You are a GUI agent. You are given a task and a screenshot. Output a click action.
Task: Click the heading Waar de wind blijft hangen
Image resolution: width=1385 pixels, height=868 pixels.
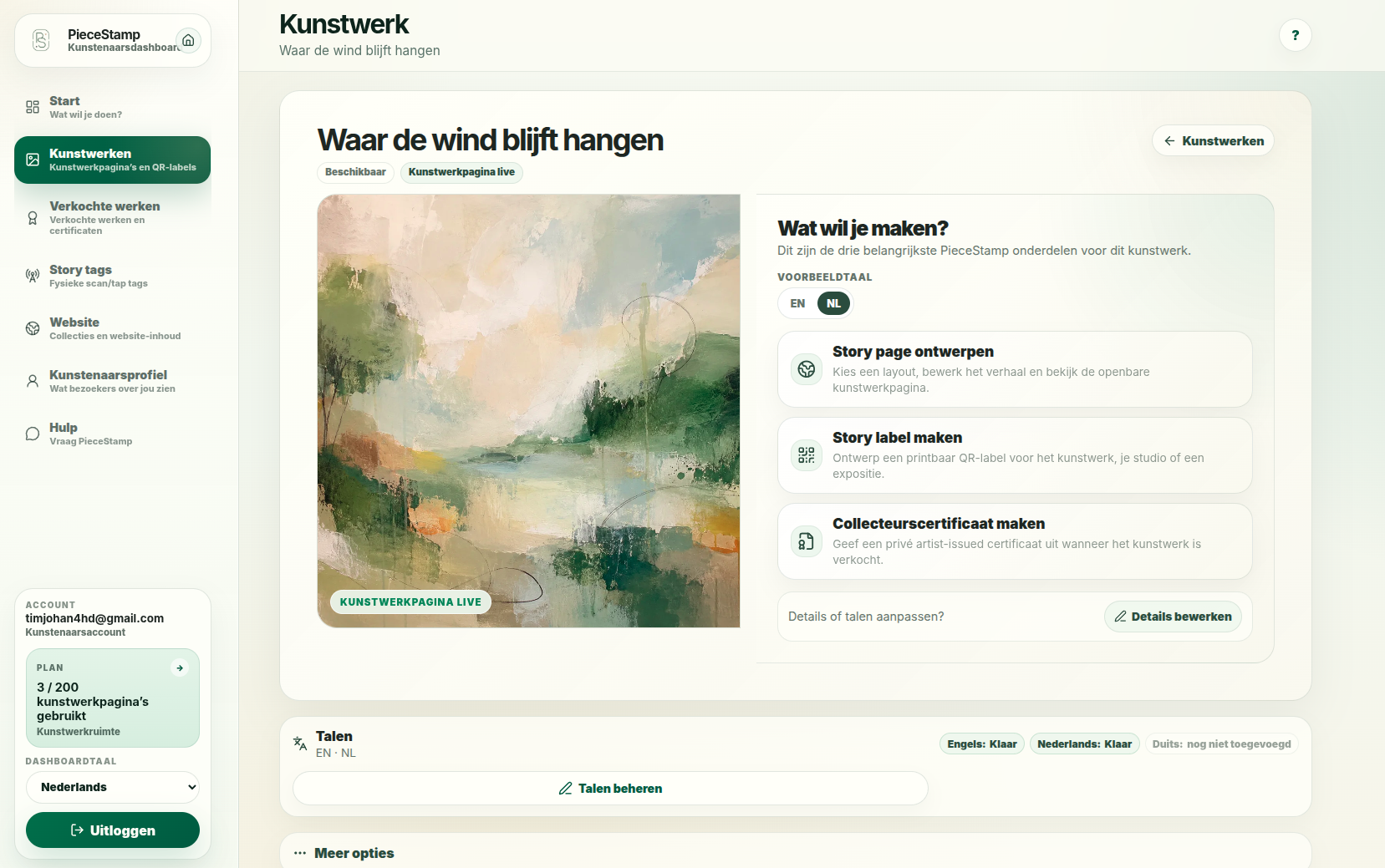pos(491,140)
